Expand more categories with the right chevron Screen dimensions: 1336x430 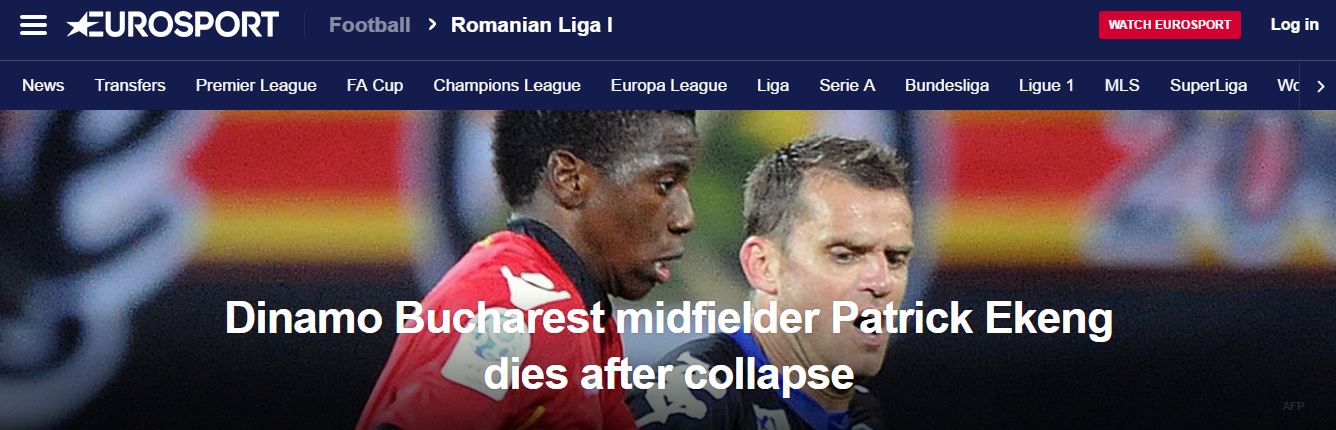pyautogui.click(x=1320, y=86)
